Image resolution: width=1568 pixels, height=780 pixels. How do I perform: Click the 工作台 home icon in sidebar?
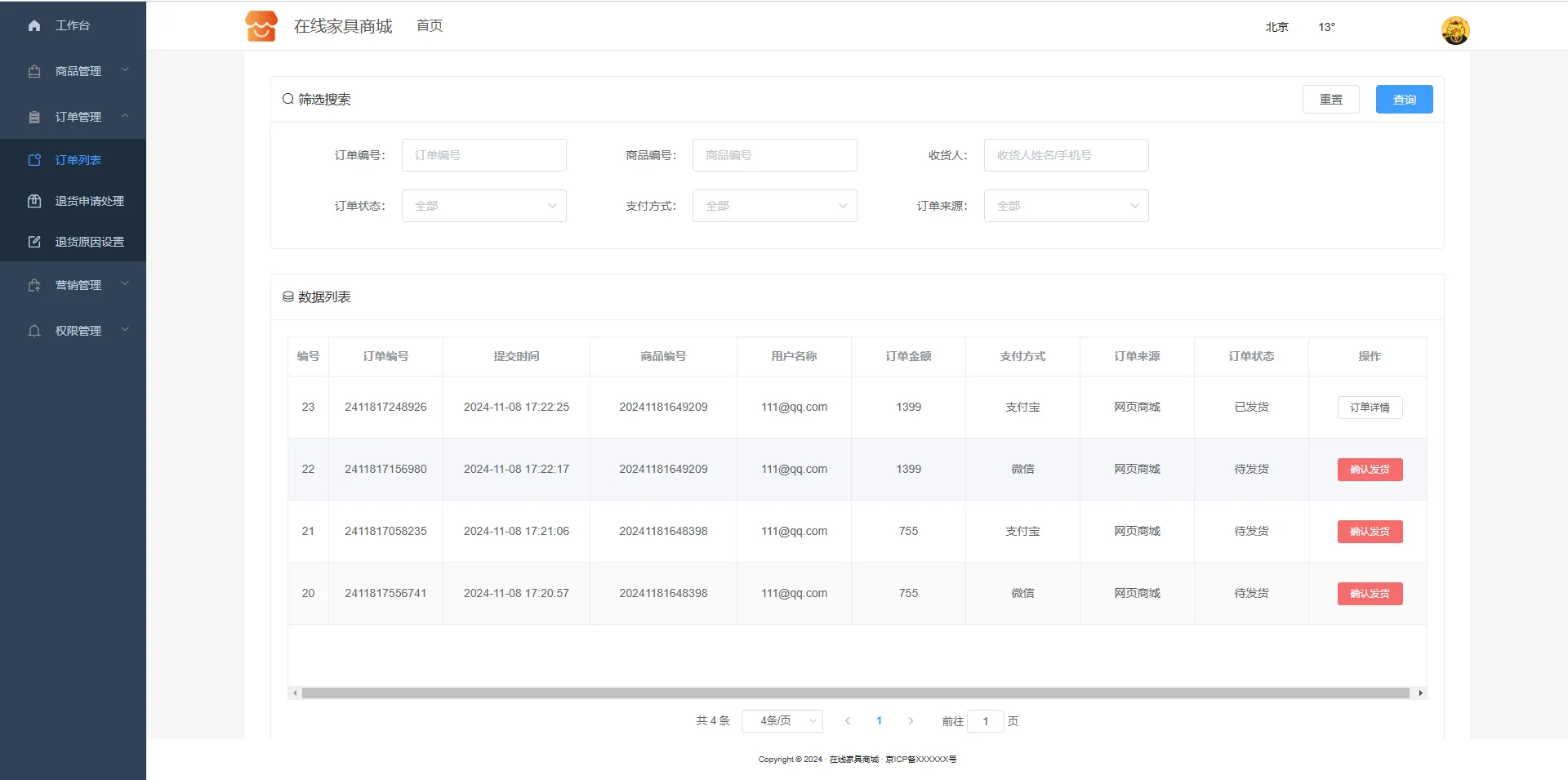34,26
